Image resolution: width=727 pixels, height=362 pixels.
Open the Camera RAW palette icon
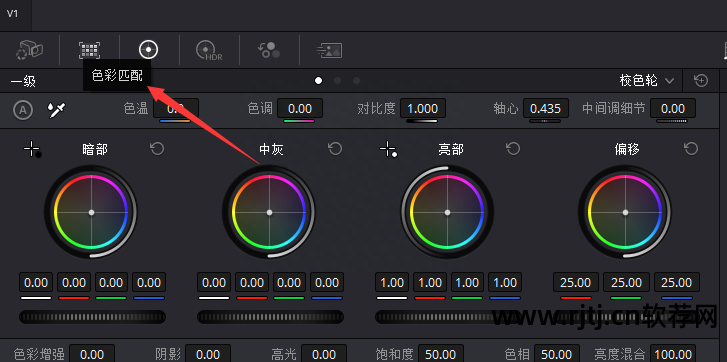pos(29,50)
